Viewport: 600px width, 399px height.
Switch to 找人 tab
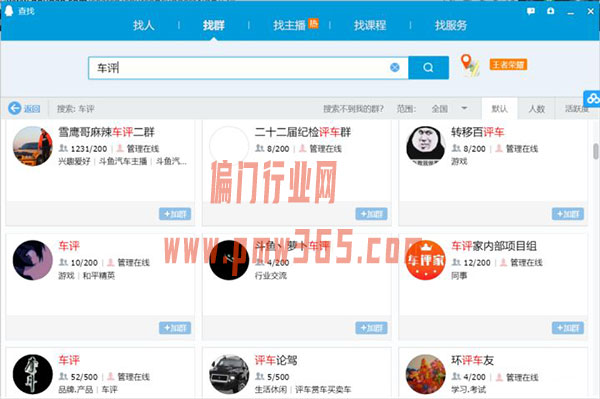(143, 25)
